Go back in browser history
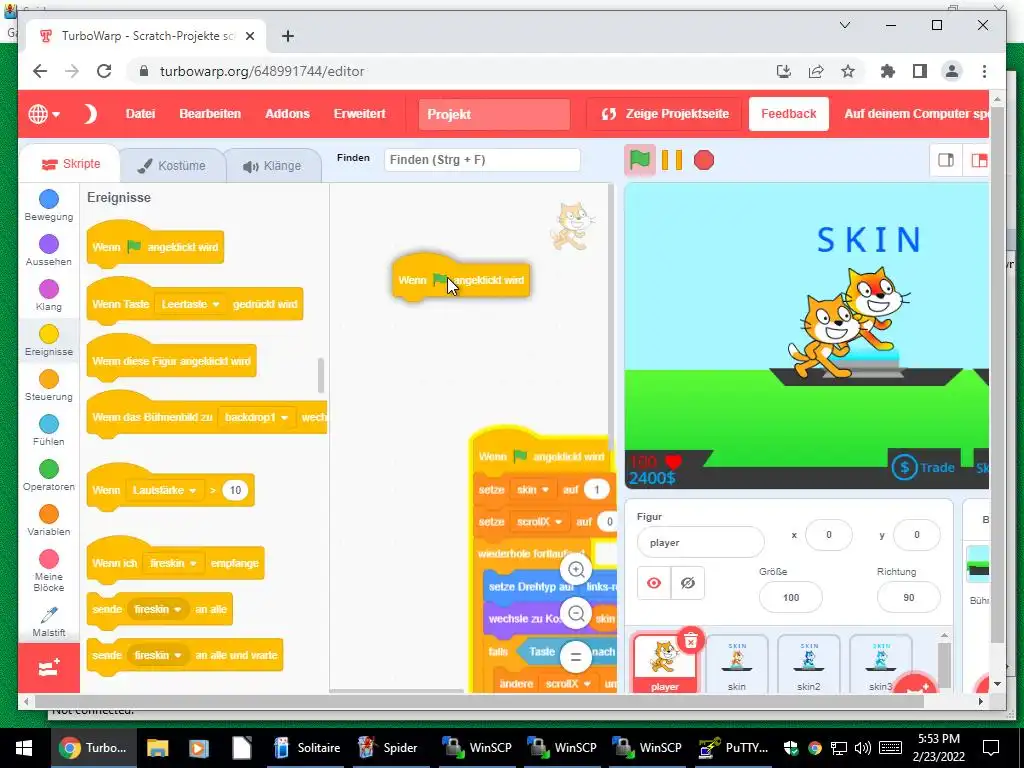This screenshot has width=1024, height=768. click(x=40, y=71)
